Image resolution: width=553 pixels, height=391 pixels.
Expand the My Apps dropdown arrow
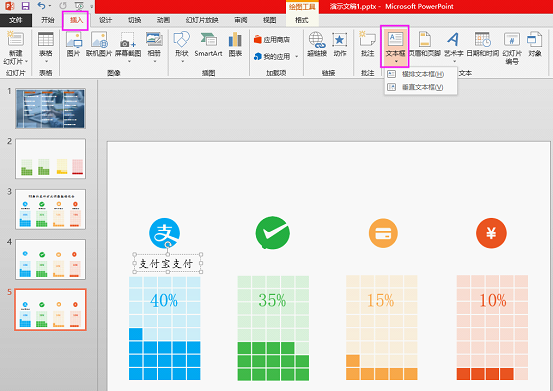[296, 56]
